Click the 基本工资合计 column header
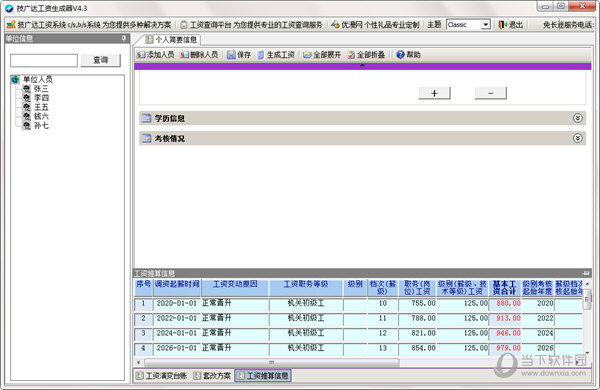The height and width of the screenshot is (390, 600). [x=504, y=288]
